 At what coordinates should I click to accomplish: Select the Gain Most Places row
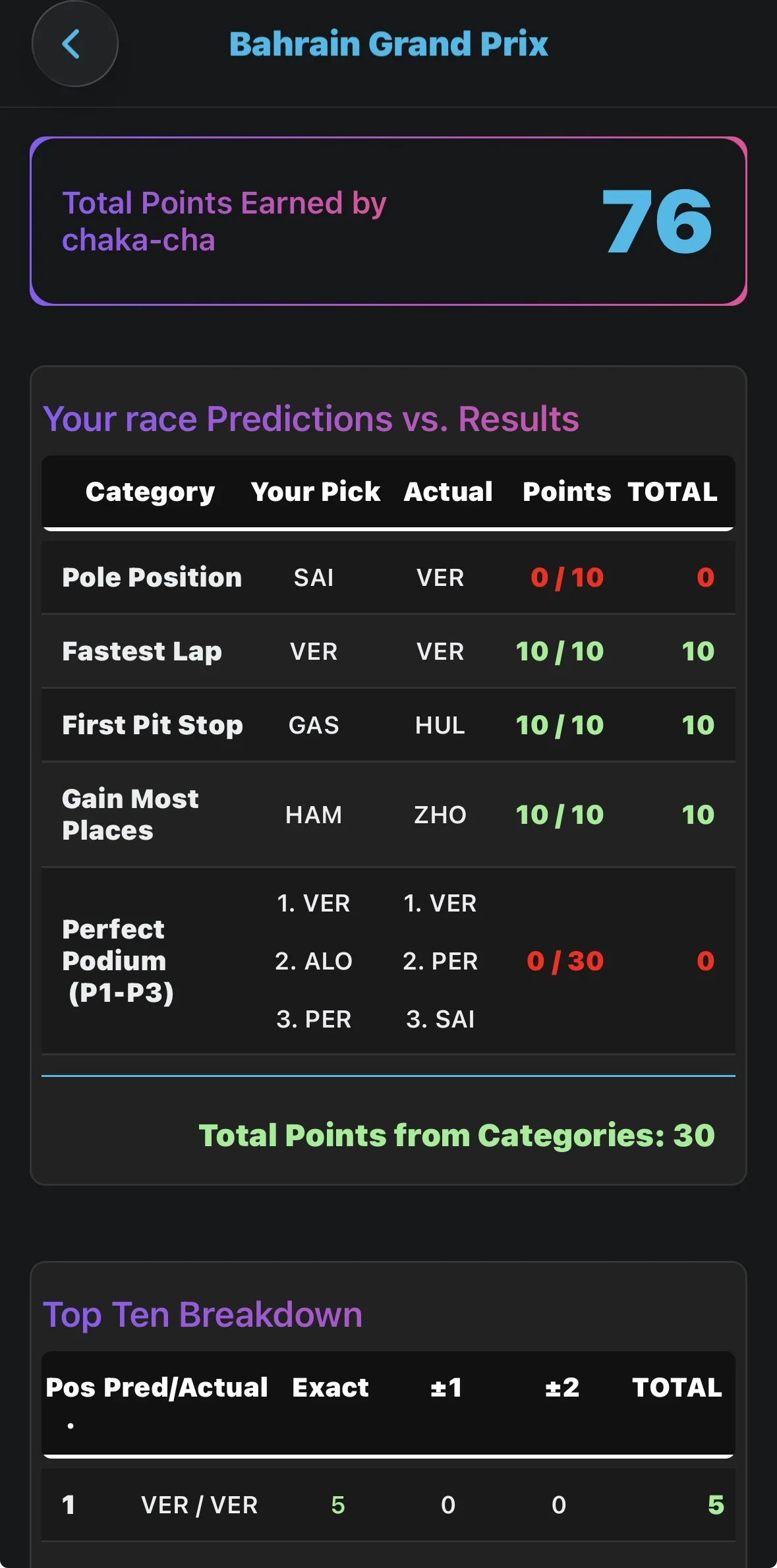(389, 814)
